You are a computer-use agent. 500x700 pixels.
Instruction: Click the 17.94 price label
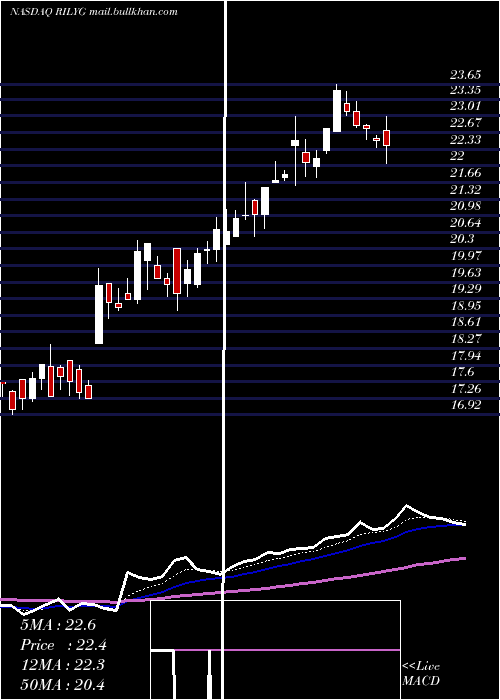465,356
